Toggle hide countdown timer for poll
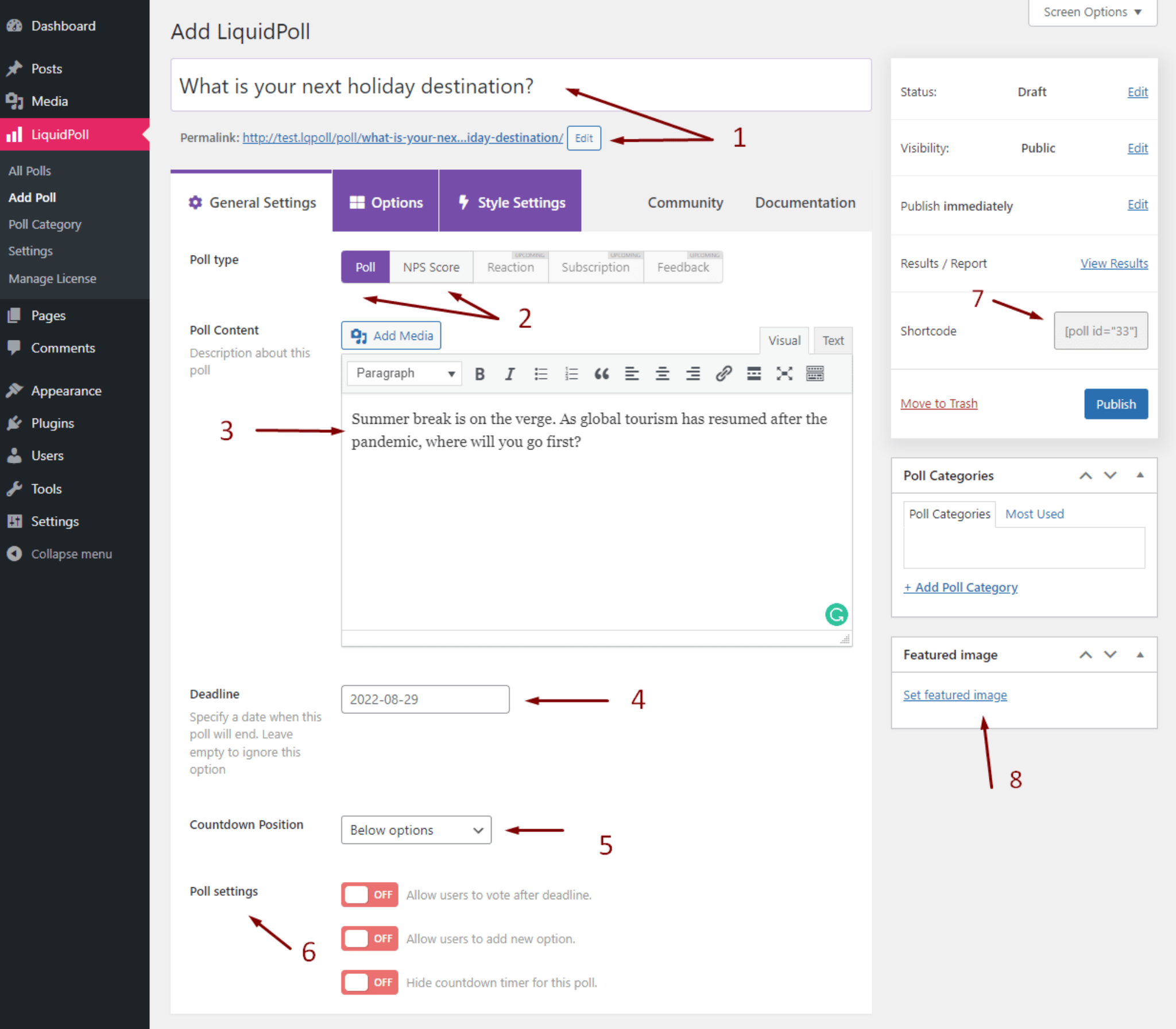 coord(369,982)
